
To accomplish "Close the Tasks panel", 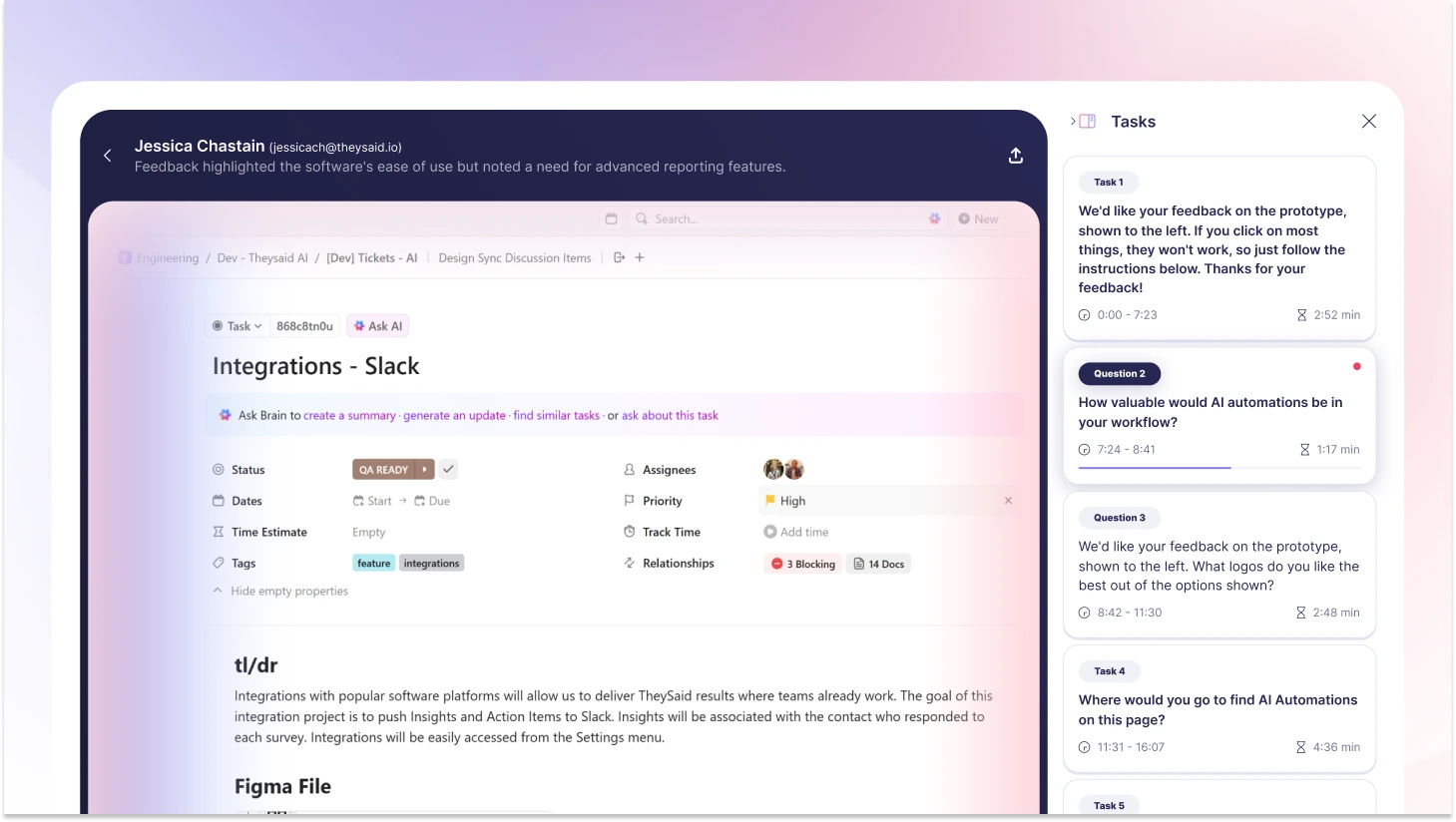I will (x=1369, y=121).
